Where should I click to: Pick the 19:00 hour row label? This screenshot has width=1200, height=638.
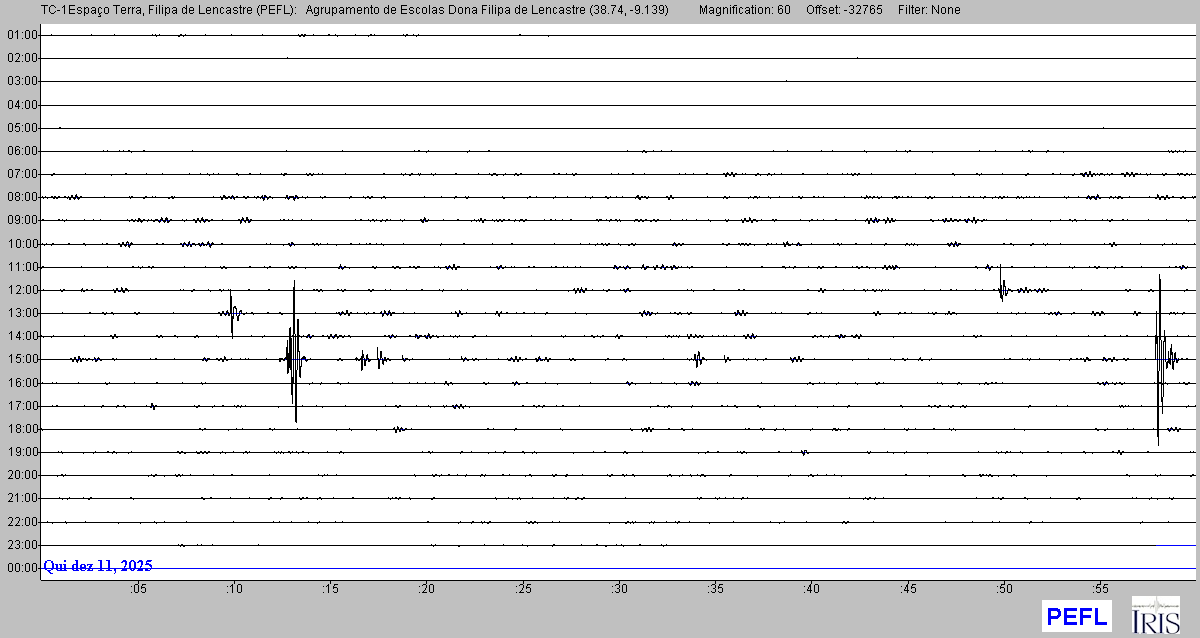coord(21,452)
